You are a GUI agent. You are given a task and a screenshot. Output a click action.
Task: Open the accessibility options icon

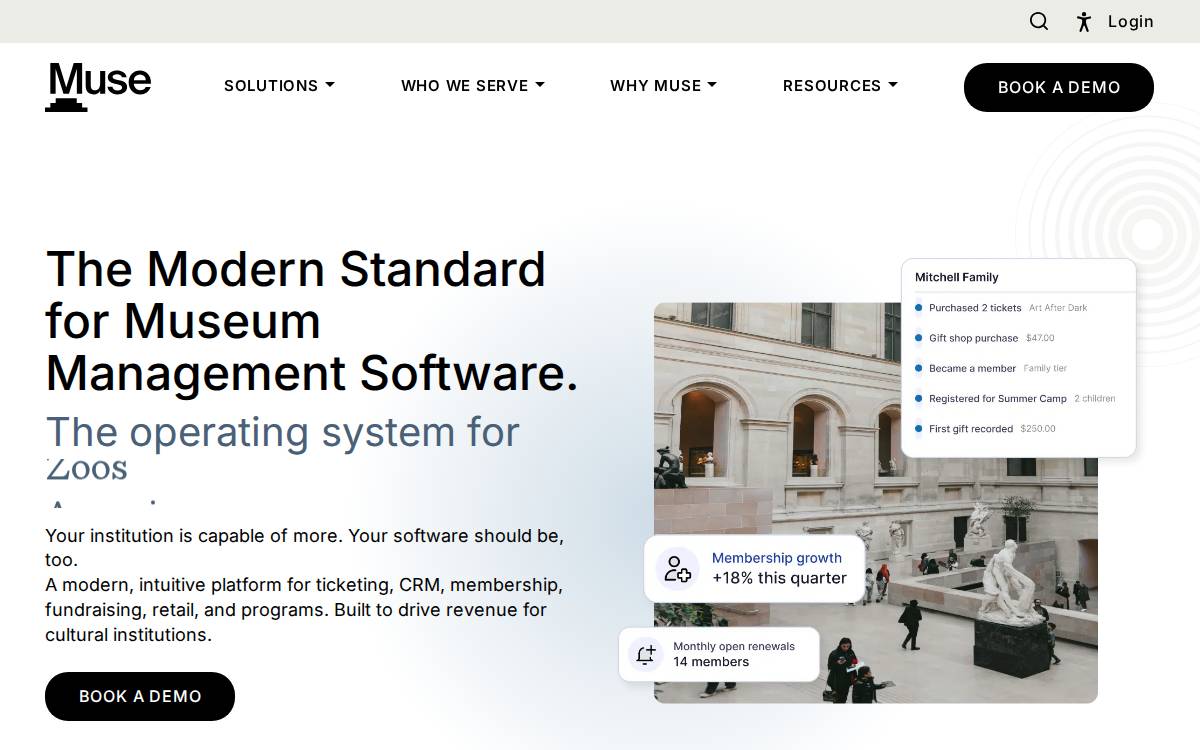1084,22
